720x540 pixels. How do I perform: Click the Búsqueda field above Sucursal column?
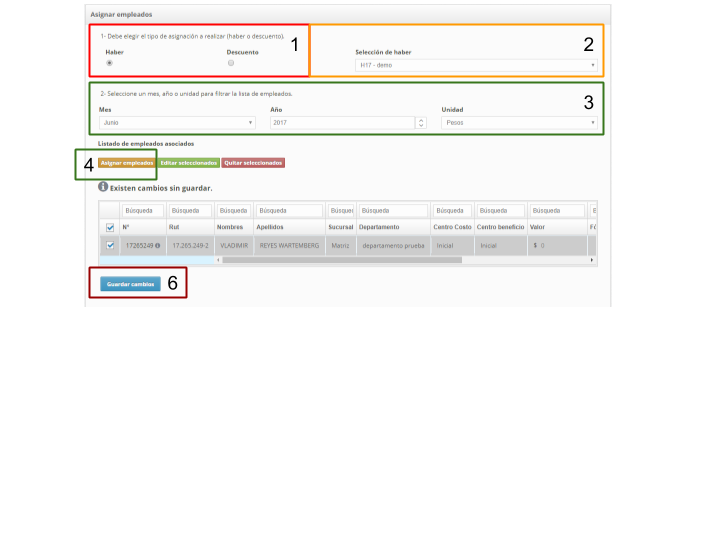click(x=341, y=211)
